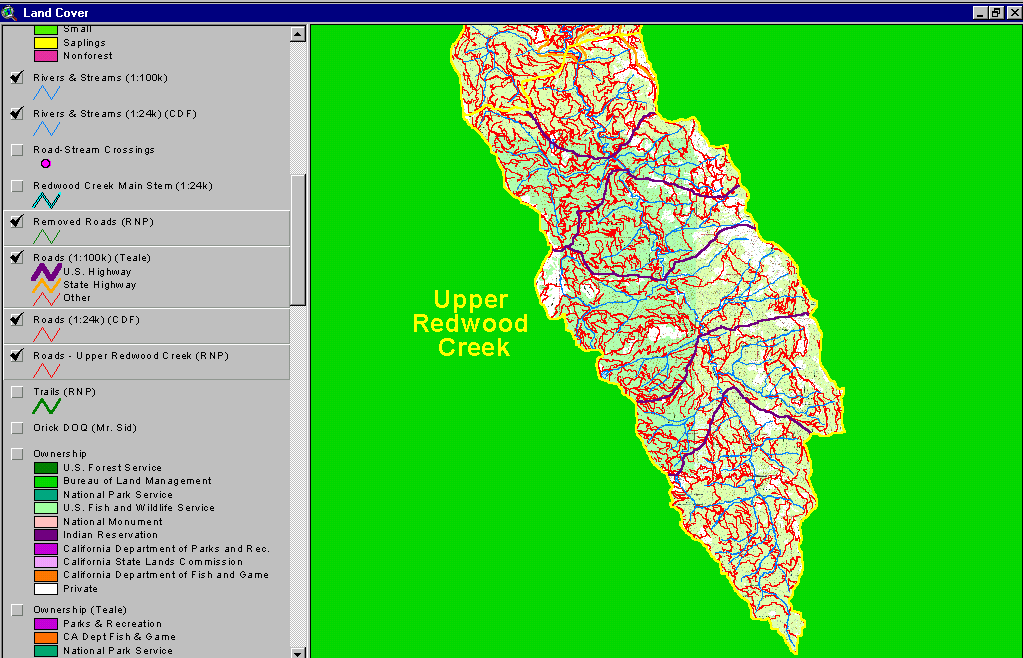Hide the Removed Roads (RNP) layer checkbox
1023x658 pixels.
tap(17, 222)
